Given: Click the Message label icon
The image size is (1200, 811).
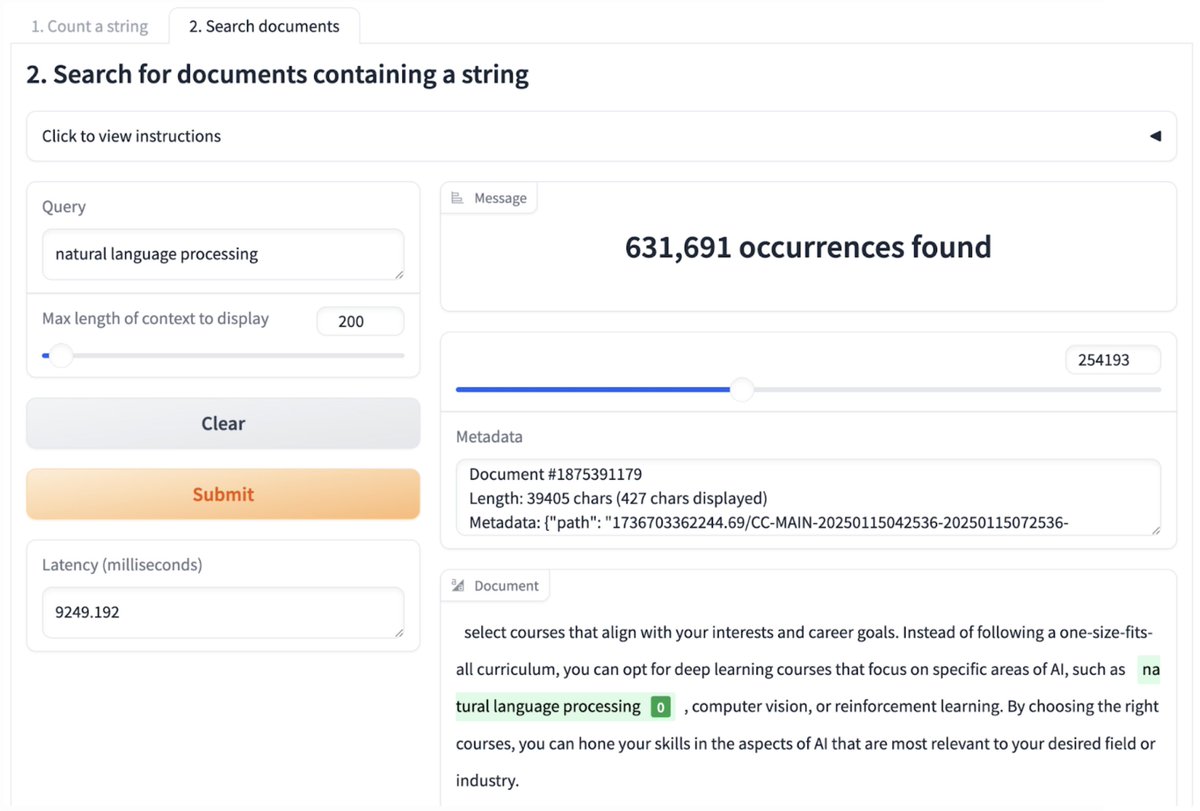Looking at the screenshot, I should (458, 198).
